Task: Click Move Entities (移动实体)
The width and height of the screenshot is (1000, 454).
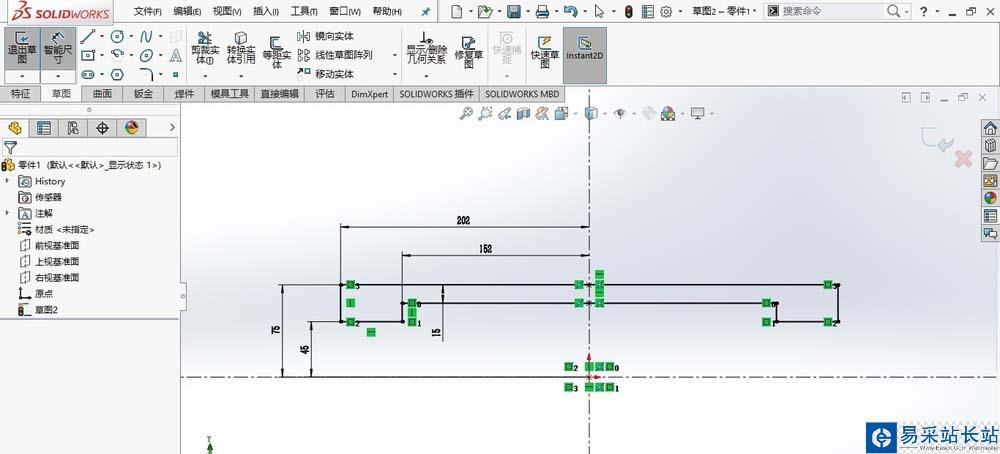Action: 326,74
